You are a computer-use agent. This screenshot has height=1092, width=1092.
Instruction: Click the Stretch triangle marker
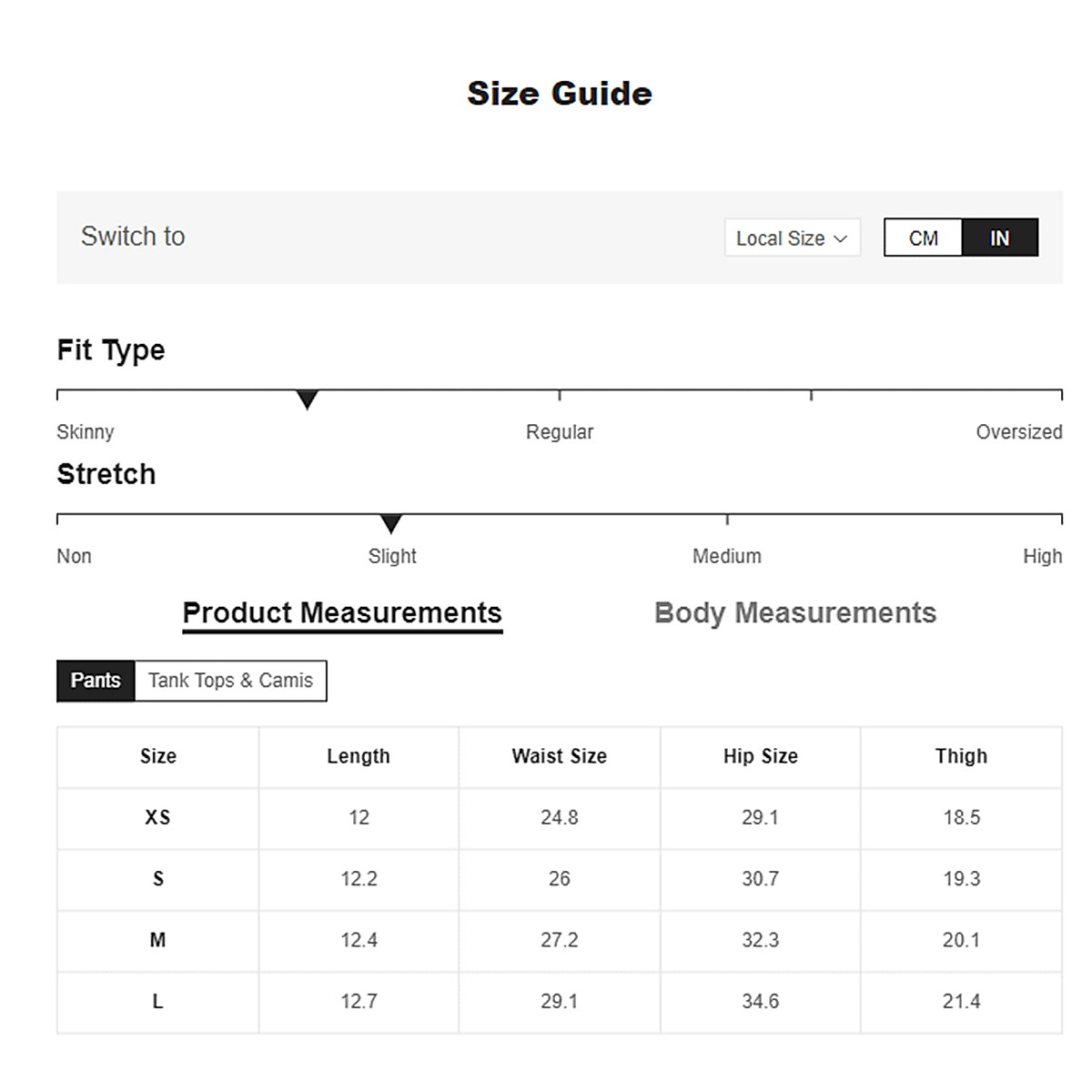391,524
